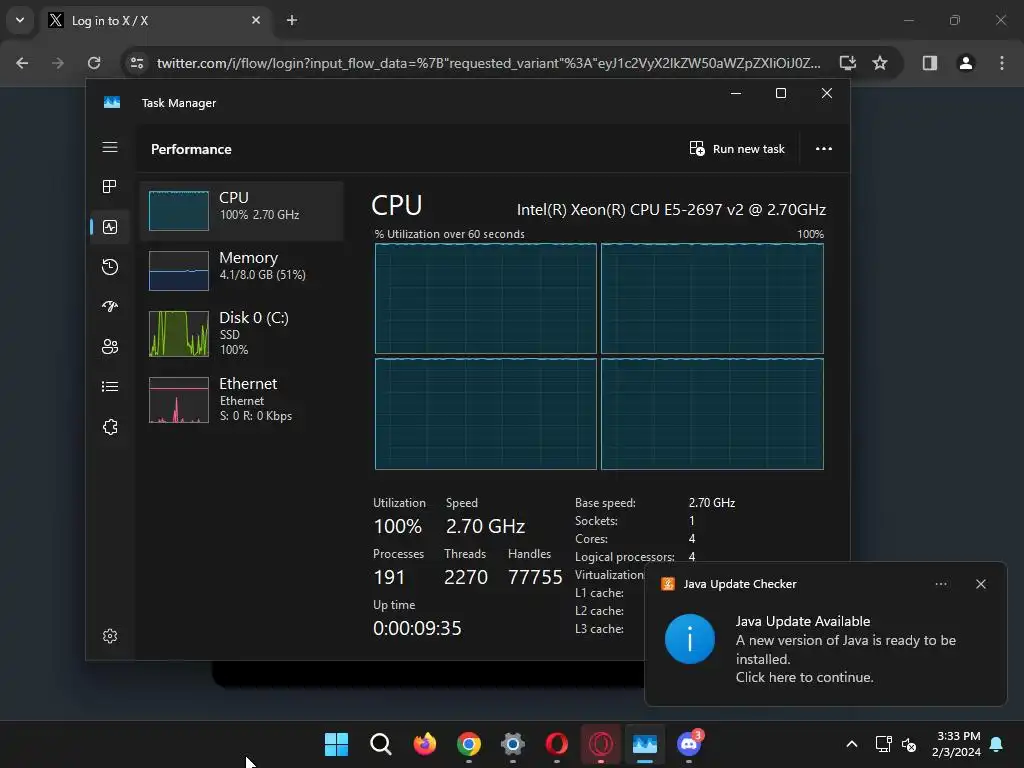Switch to Task Manager taskbar icon
Screen dimensions: 1024x768
[645, 744]
